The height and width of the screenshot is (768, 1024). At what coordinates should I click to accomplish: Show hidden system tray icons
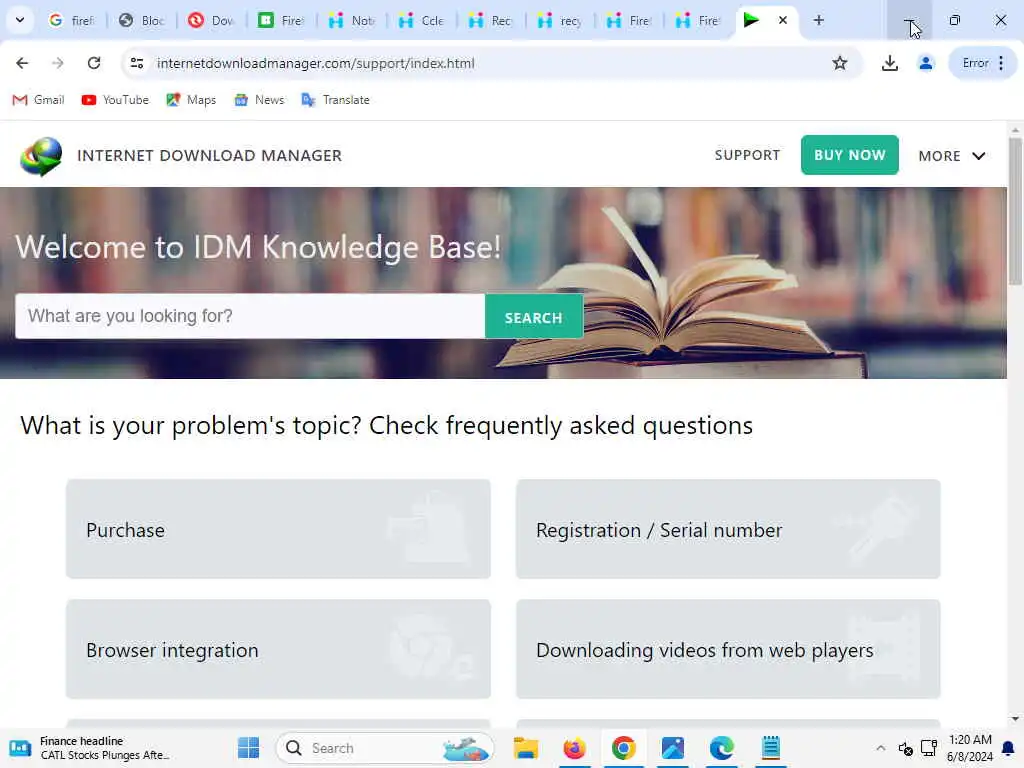880,748
